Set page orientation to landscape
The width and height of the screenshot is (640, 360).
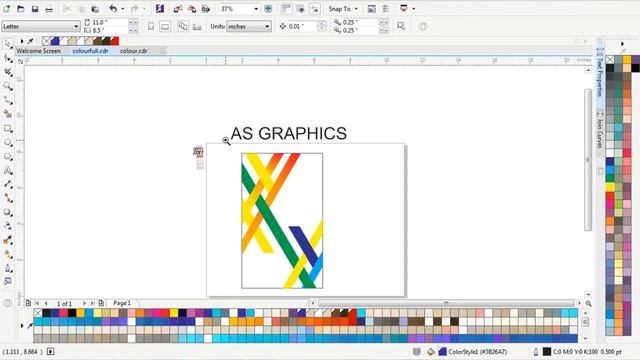click(x=165, y=27)
